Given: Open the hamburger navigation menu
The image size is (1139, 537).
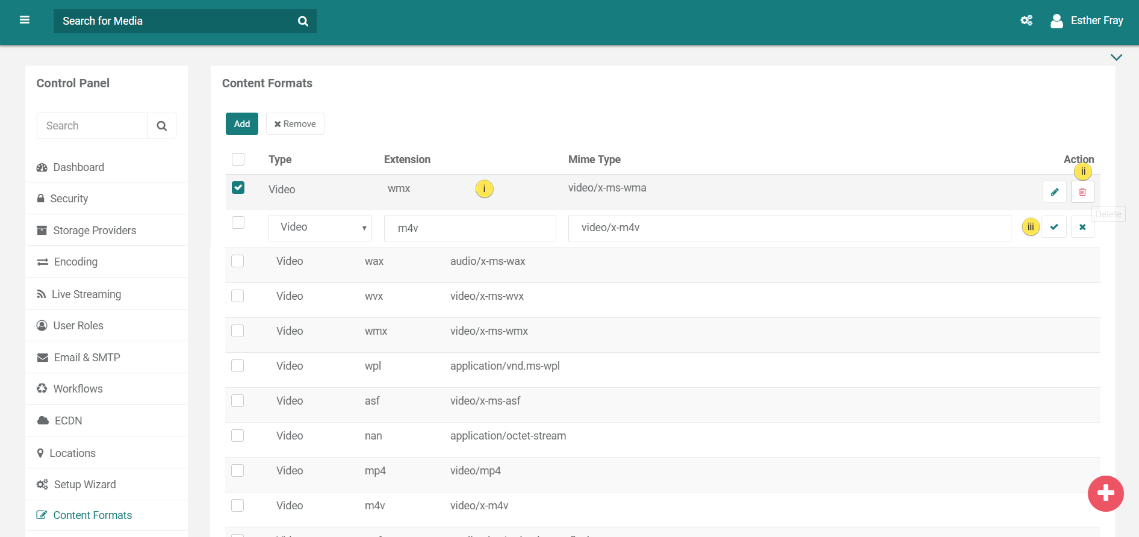Looking at the screenshot, I should click(25, 20).
